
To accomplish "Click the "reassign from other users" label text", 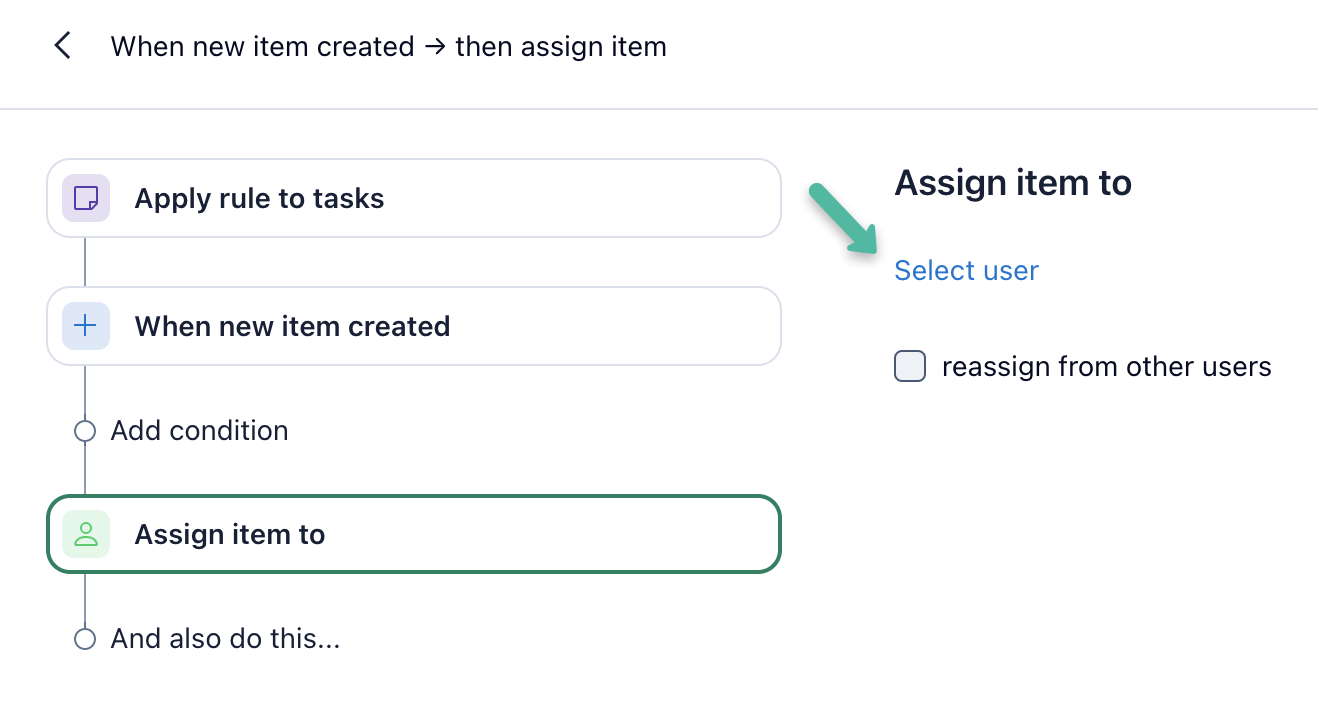I will (x=1106, y=367).
